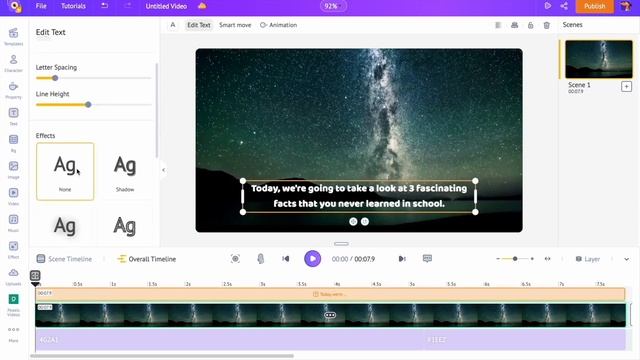Click the timeline horizontal scrollbar
The width and height of the screenshot is (640, 360).
pos(162,356)
